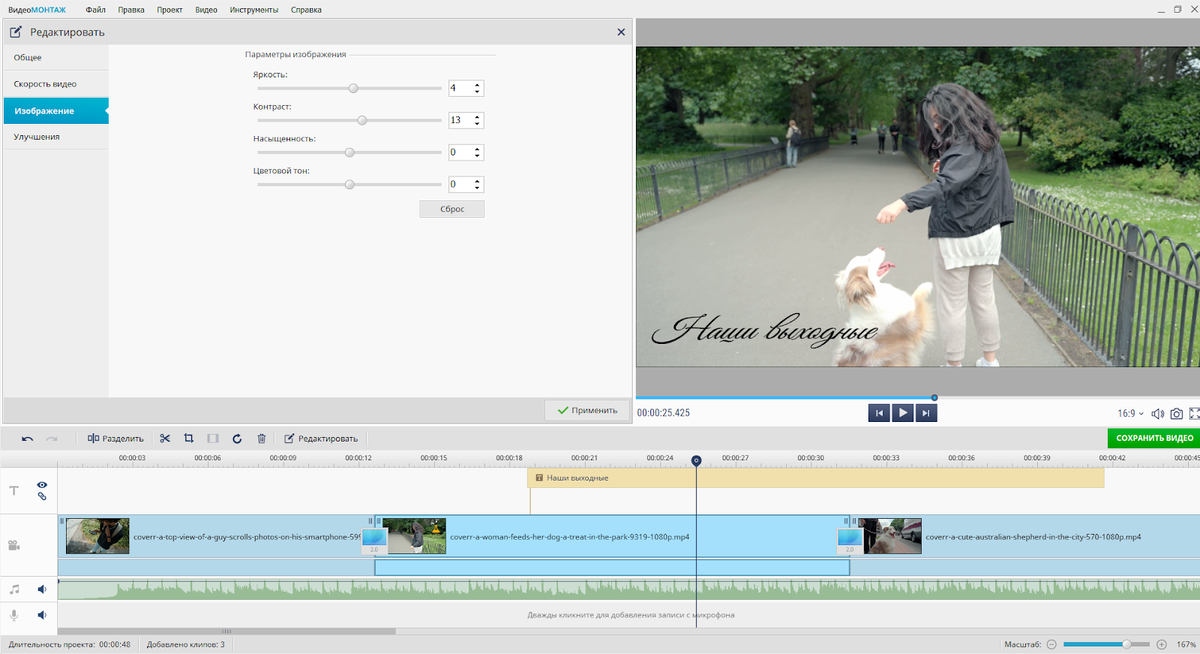Click the Разделить split button
The image size is (1200, 654).
point(116,438)
